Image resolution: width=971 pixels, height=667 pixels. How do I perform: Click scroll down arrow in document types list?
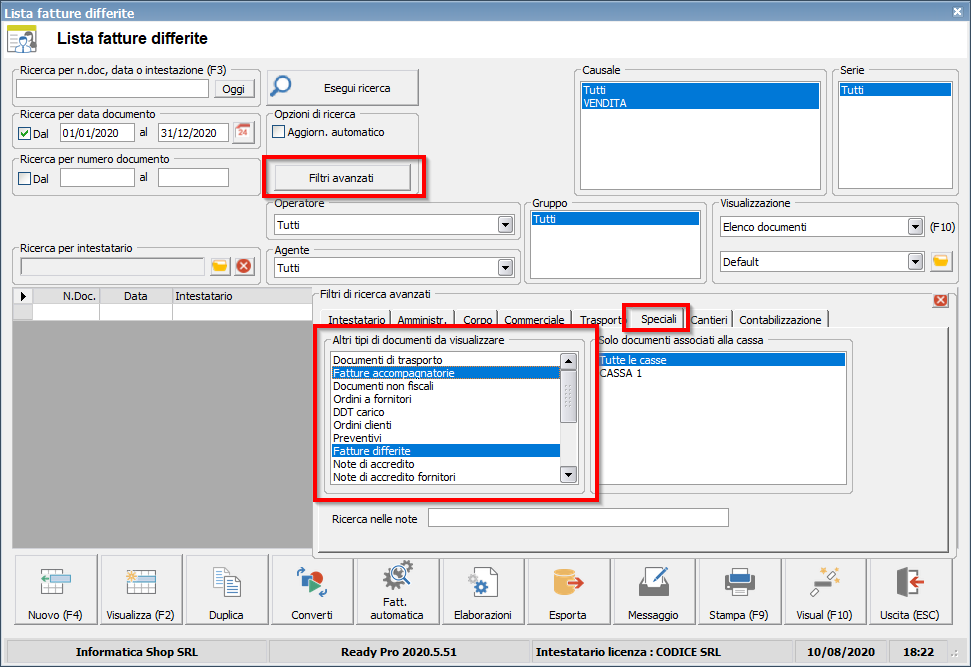(568, 475)
